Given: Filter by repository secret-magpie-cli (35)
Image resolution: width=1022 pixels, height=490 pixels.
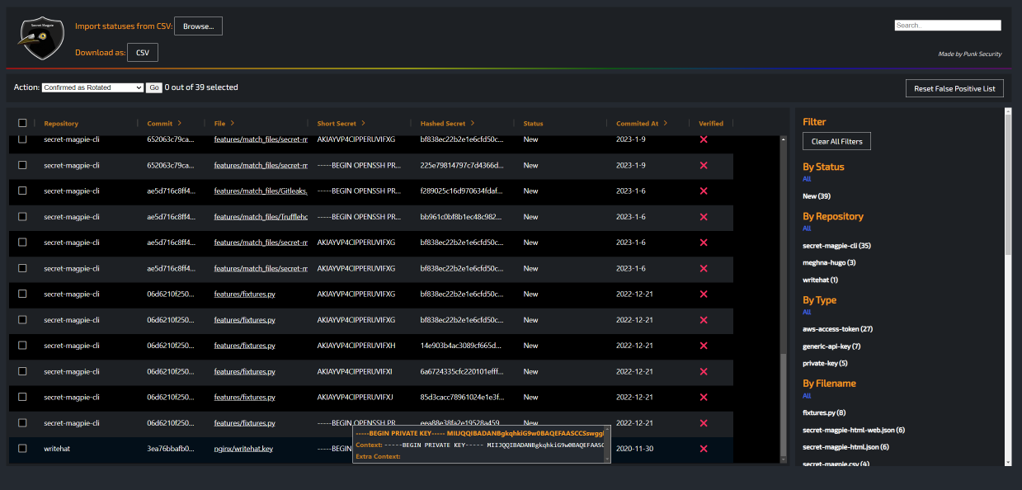Looking at the screenshot, I should coord(837,246).
